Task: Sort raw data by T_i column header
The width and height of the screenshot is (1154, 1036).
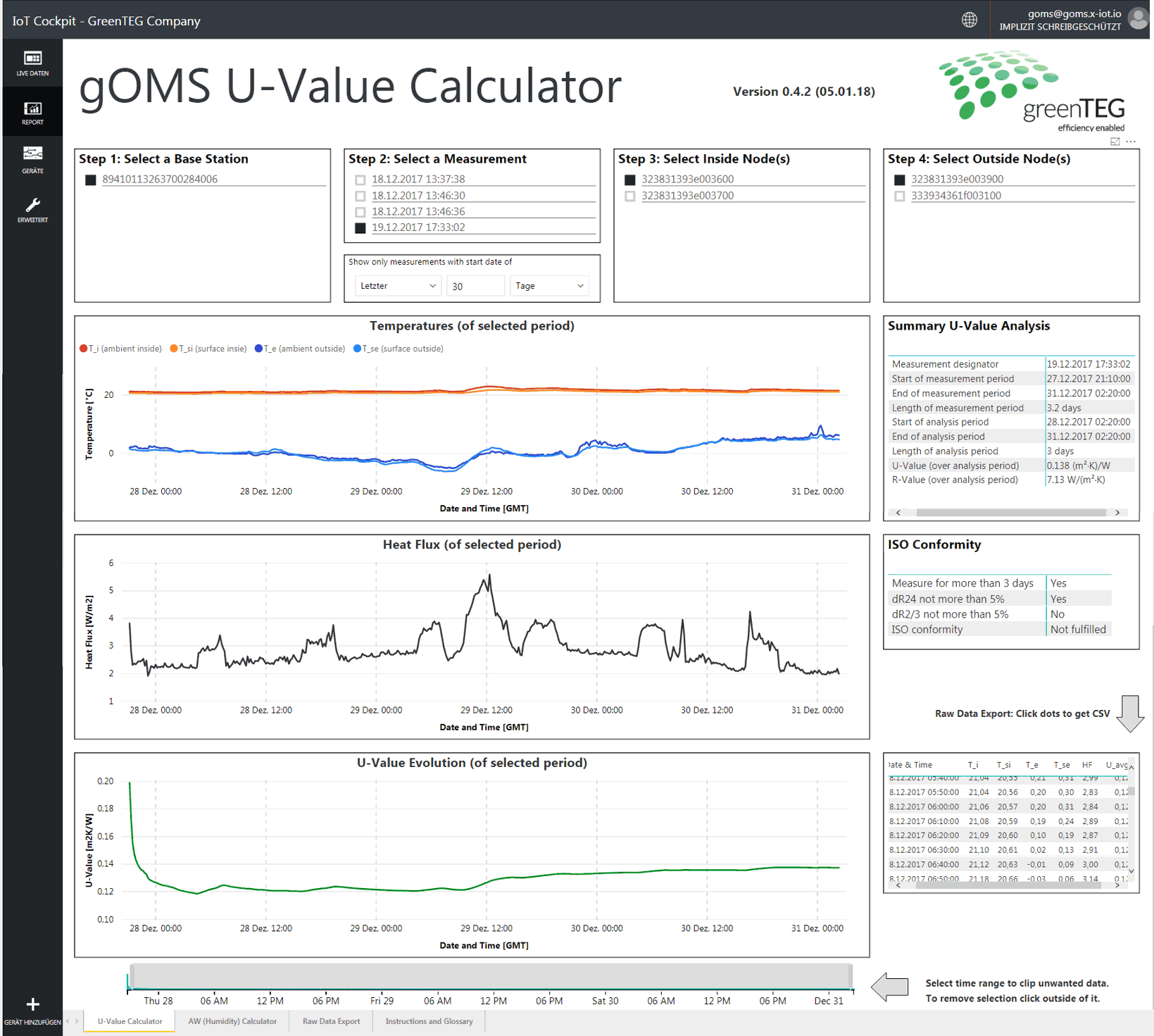Action: pos(973,765)
